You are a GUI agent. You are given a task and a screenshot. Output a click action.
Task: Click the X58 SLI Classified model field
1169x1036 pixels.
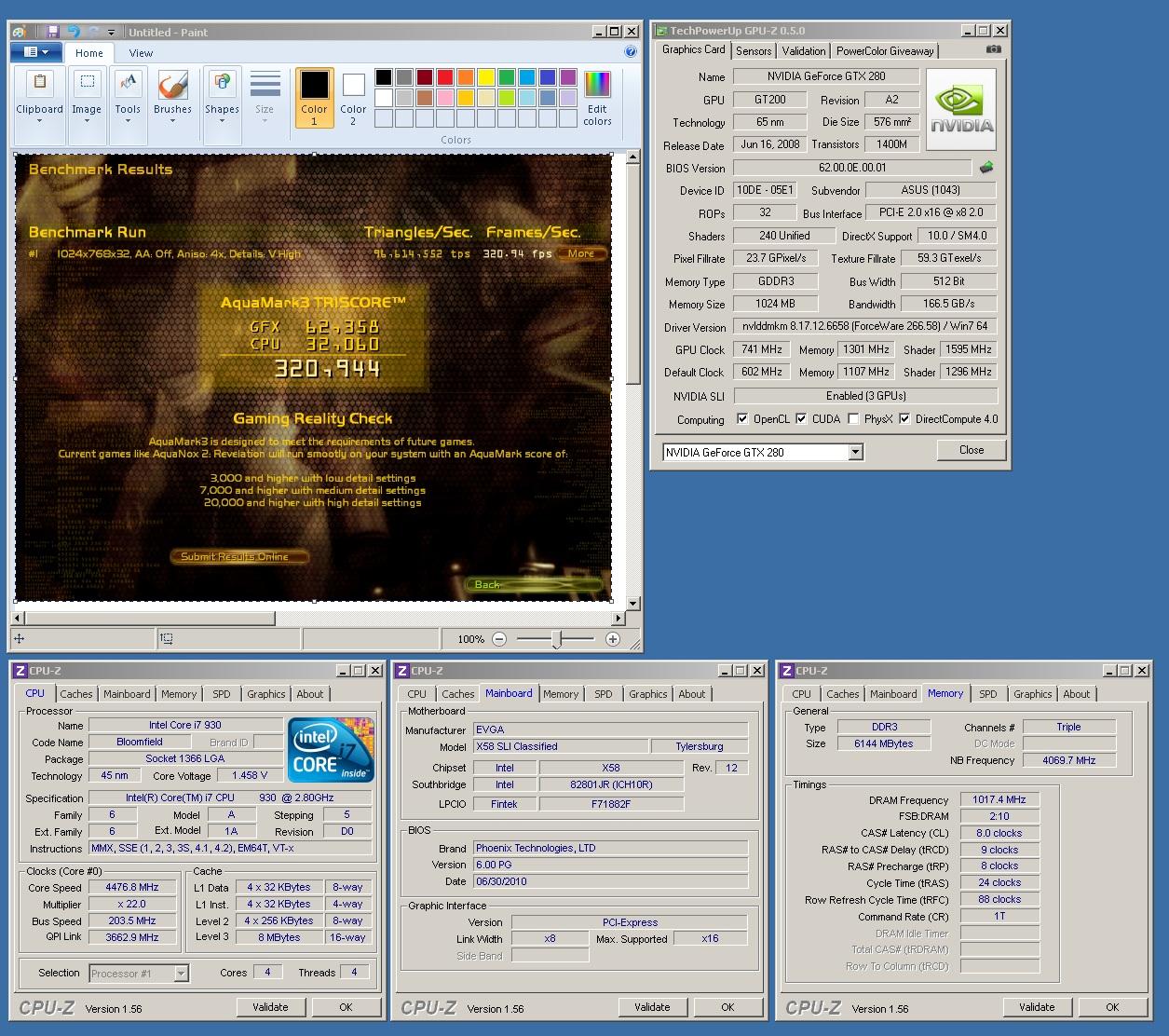click(x=561, y=746)
